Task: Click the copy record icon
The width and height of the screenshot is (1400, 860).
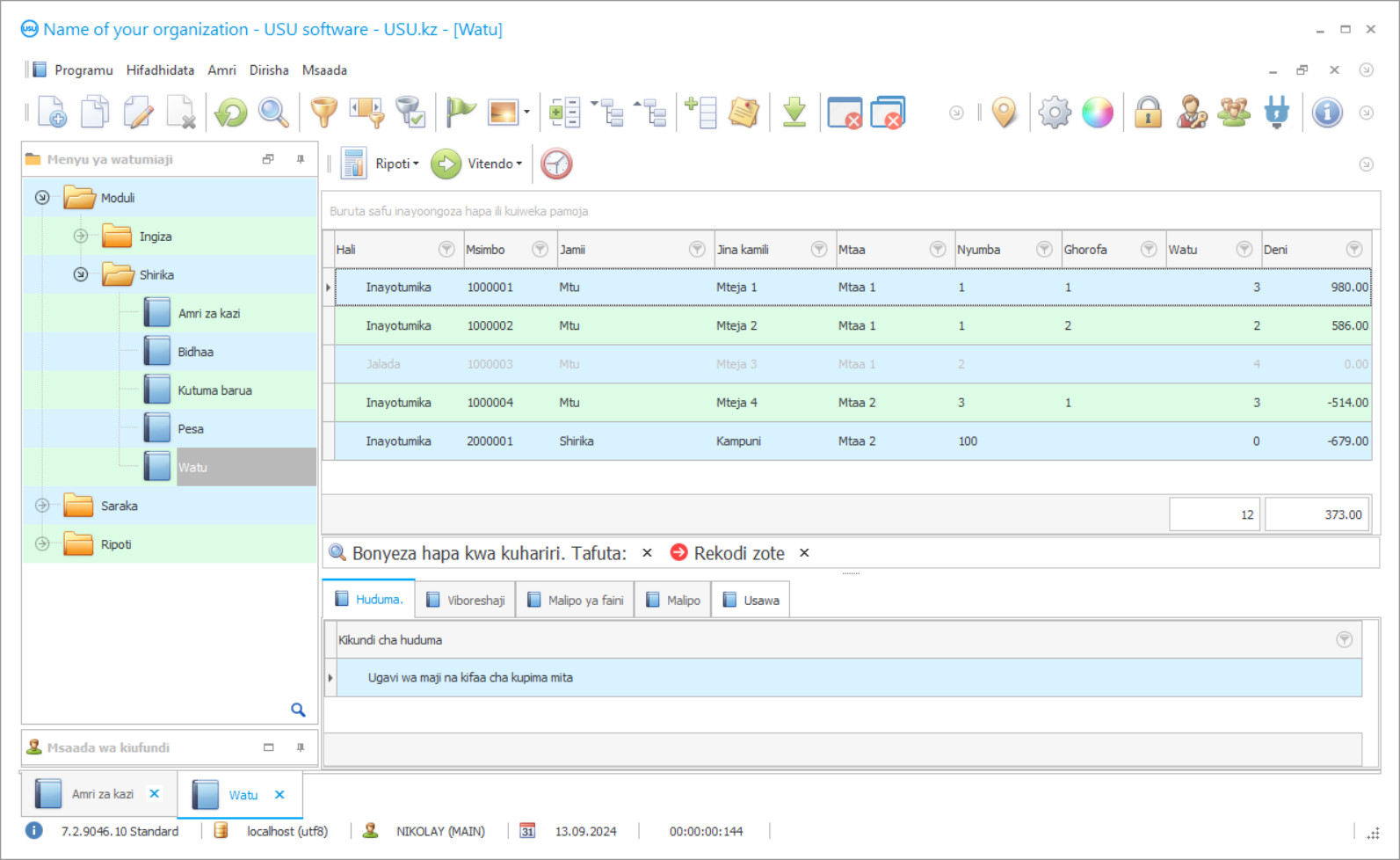Action: [95, 113]
